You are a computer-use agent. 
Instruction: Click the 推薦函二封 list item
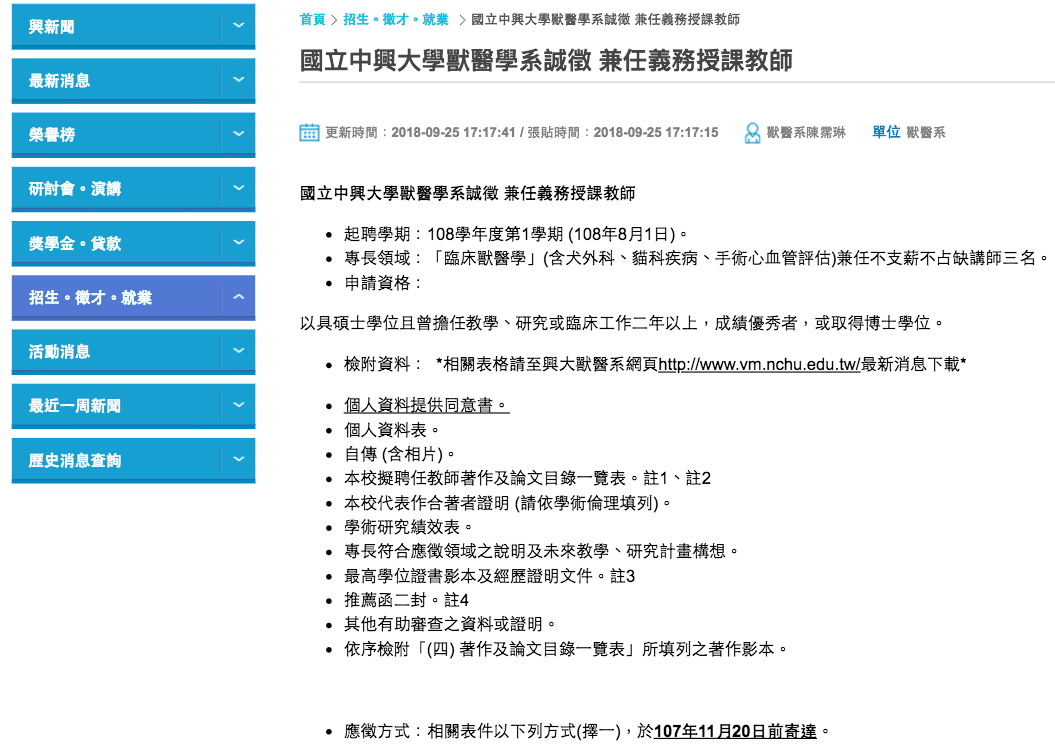pos(406,600)
